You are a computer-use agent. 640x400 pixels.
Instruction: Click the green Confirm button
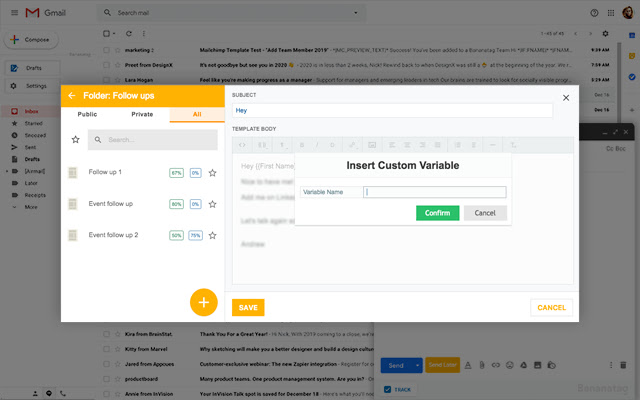coord(437,213)
